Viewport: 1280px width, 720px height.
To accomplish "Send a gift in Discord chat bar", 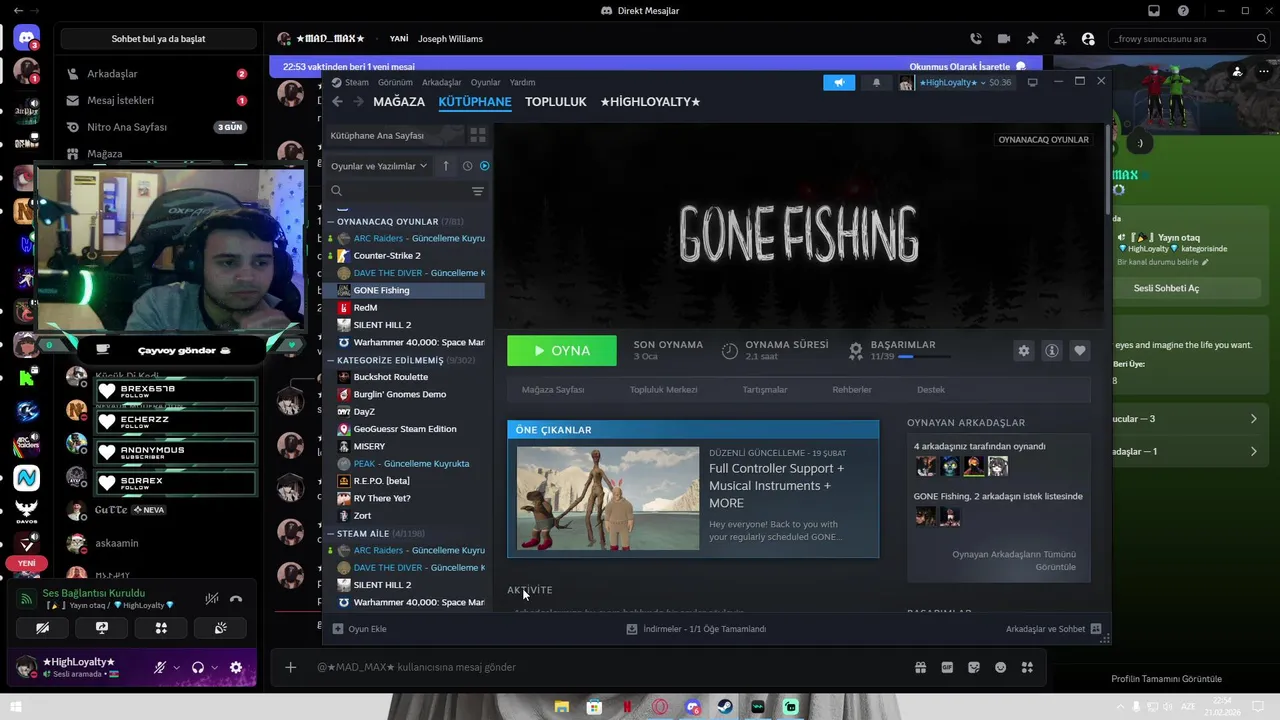I will pos(921,667).
